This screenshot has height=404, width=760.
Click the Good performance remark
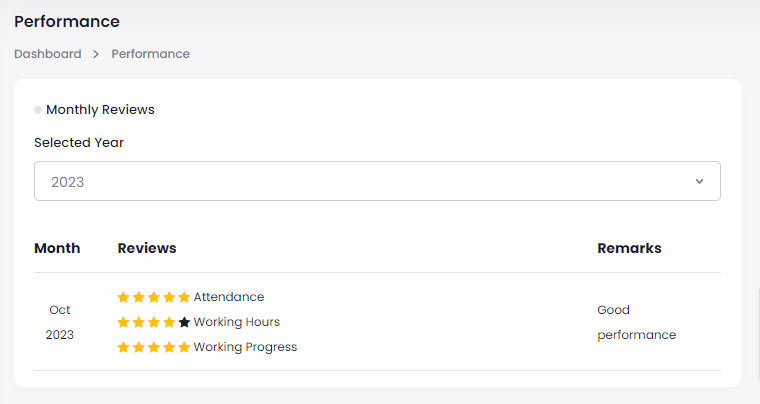[x=636, y=322]
